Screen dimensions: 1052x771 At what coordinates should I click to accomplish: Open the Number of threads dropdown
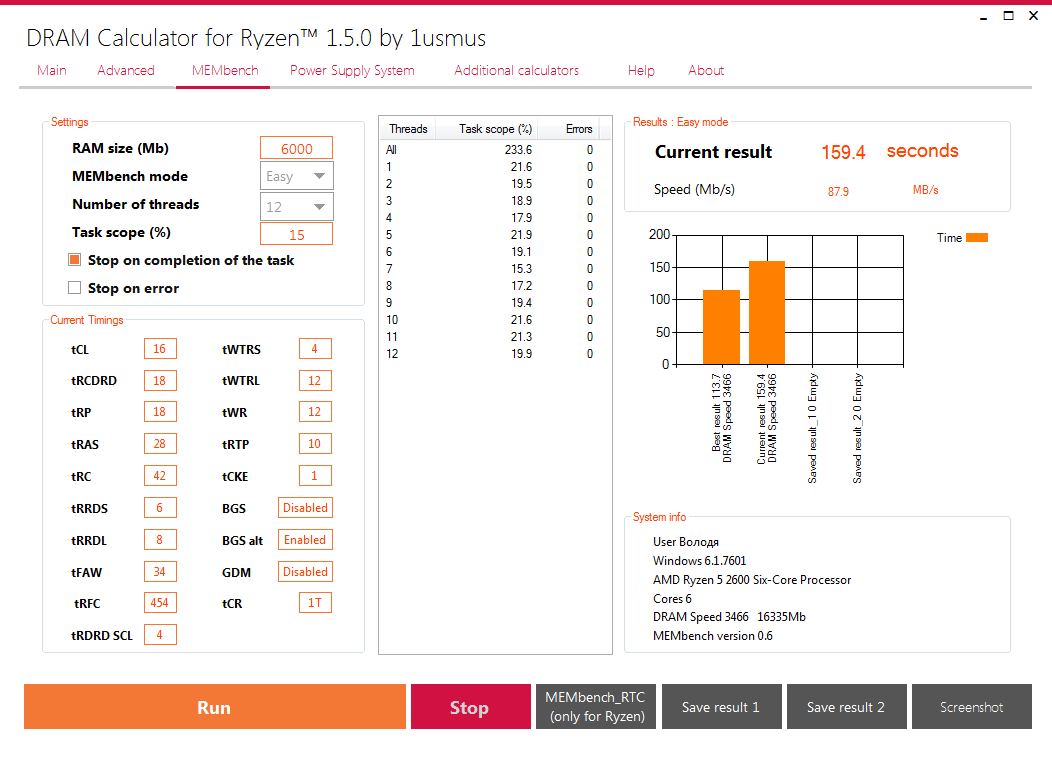[x=296, y=207]
